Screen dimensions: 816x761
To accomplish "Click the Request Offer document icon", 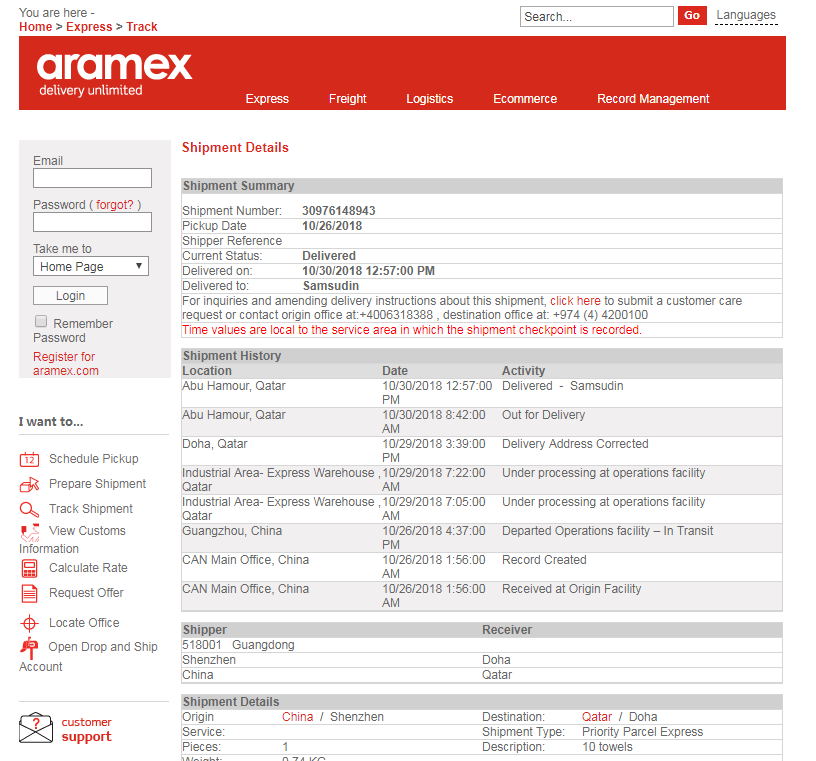I will pos(29,593).
